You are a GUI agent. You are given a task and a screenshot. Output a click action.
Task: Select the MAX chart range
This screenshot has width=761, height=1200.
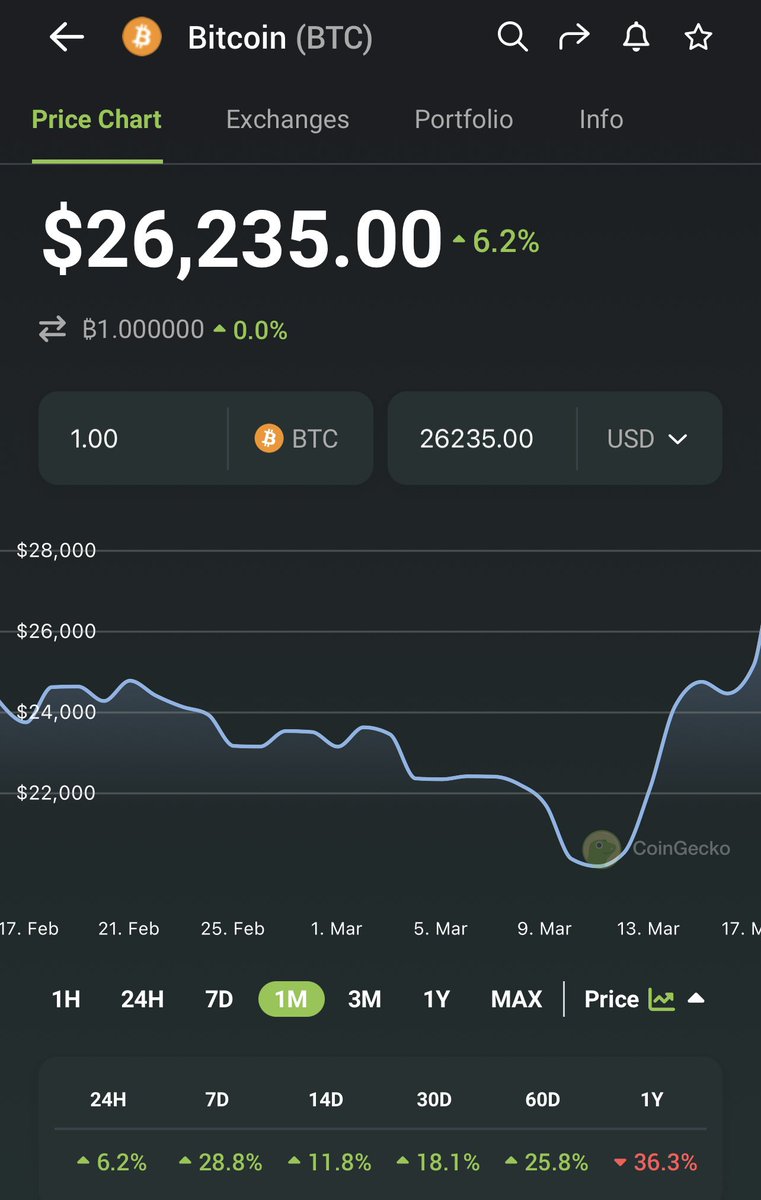[x=517, y=999]
